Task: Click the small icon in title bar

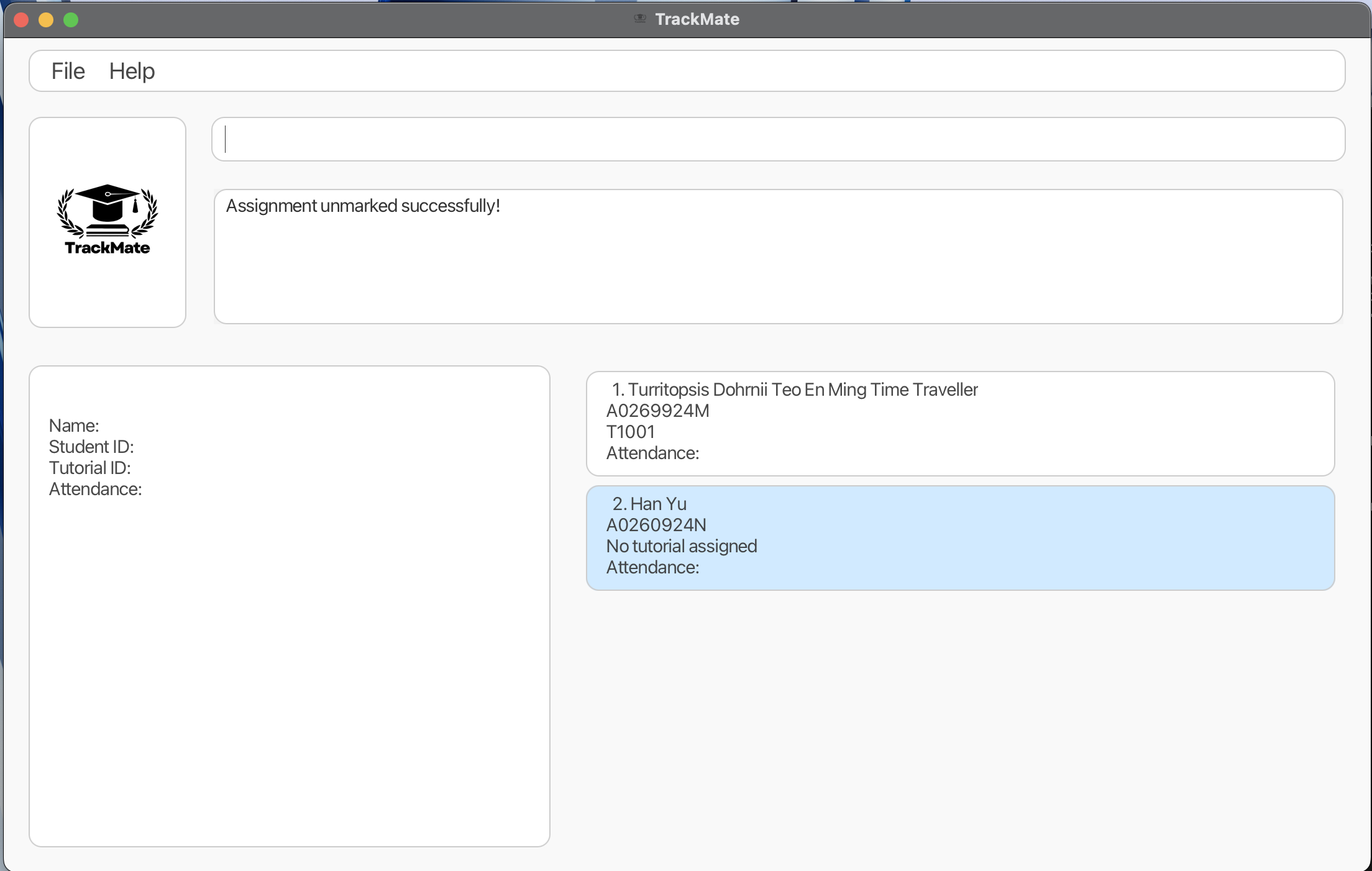Action: pyautogui.click(x=639, y=19)
